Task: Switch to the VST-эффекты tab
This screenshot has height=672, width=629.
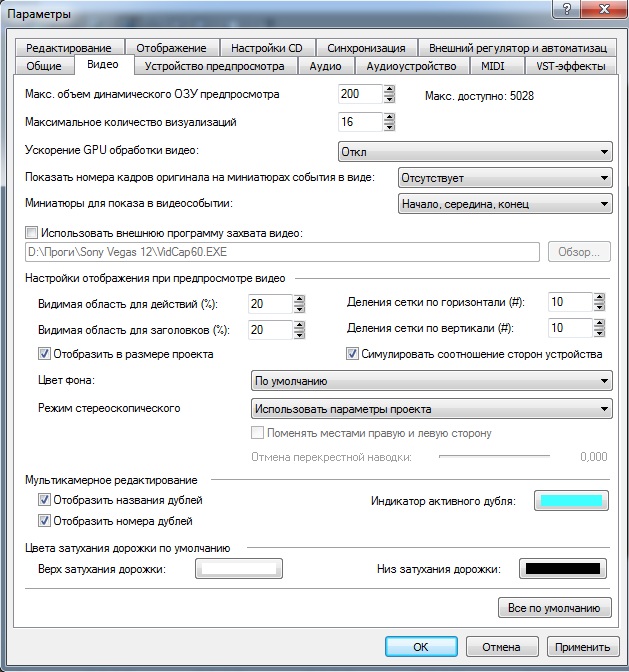Action: (x=571, y=66)
